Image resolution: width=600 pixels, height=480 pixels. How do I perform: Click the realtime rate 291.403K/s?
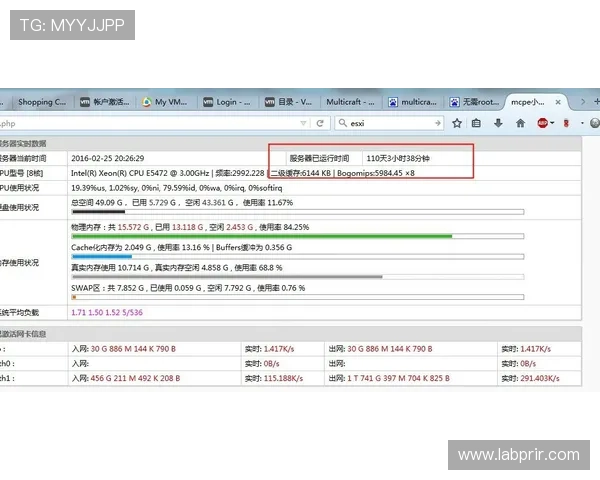[x=540, y=378]
